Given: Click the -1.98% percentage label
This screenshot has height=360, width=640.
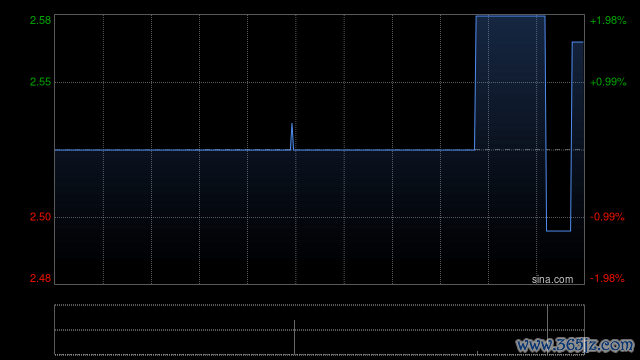Looking at the screenshot, I should [607, 278].
